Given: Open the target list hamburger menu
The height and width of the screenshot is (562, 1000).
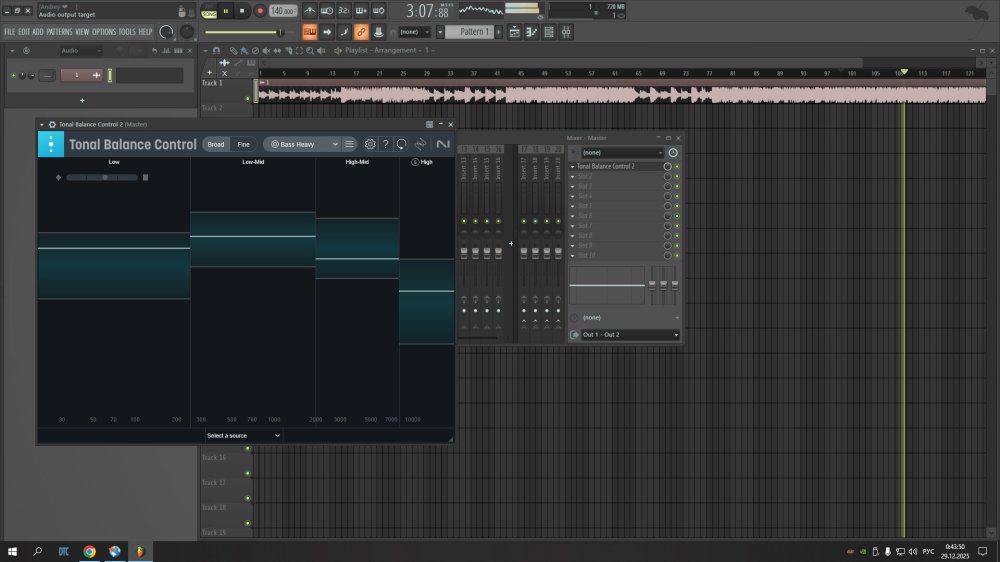Looking at the screenshot, I should (349, 145).
